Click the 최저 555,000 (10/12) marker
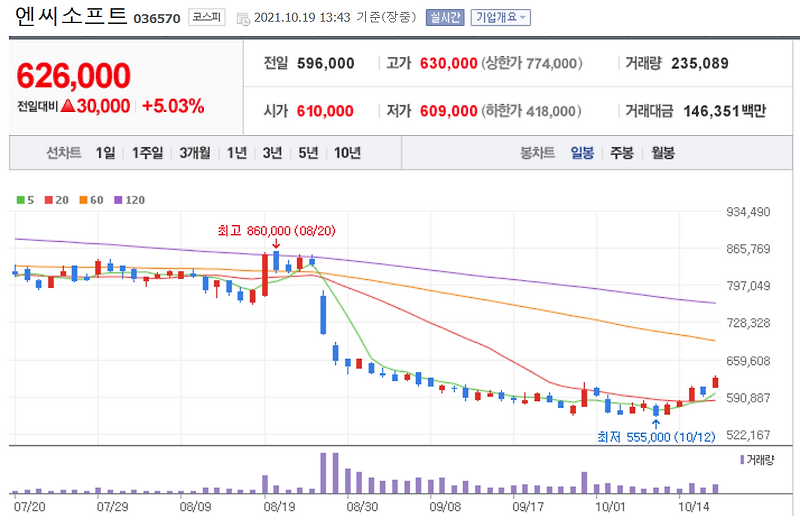800x516 pixels. (656, 437)
